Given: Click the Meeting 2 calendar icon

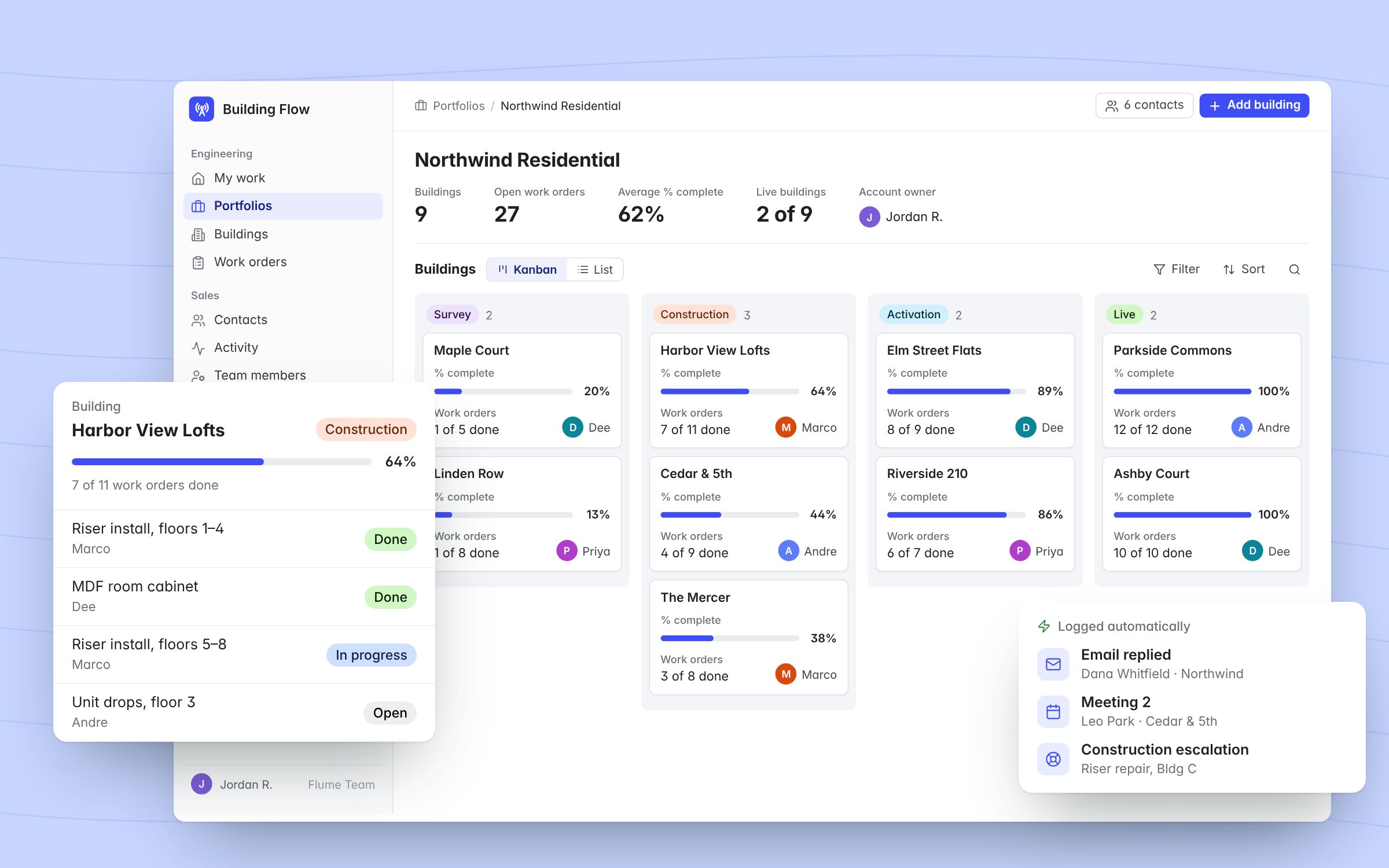Looking at the screenshot, I should [1053, 712].
